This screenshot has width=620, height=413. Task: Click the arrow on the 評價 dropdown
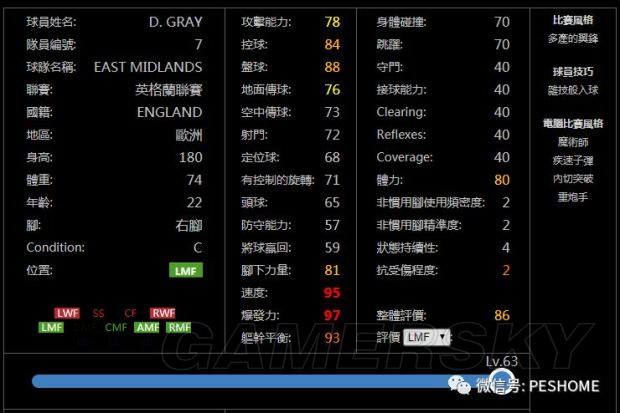(x=443, y=337)
